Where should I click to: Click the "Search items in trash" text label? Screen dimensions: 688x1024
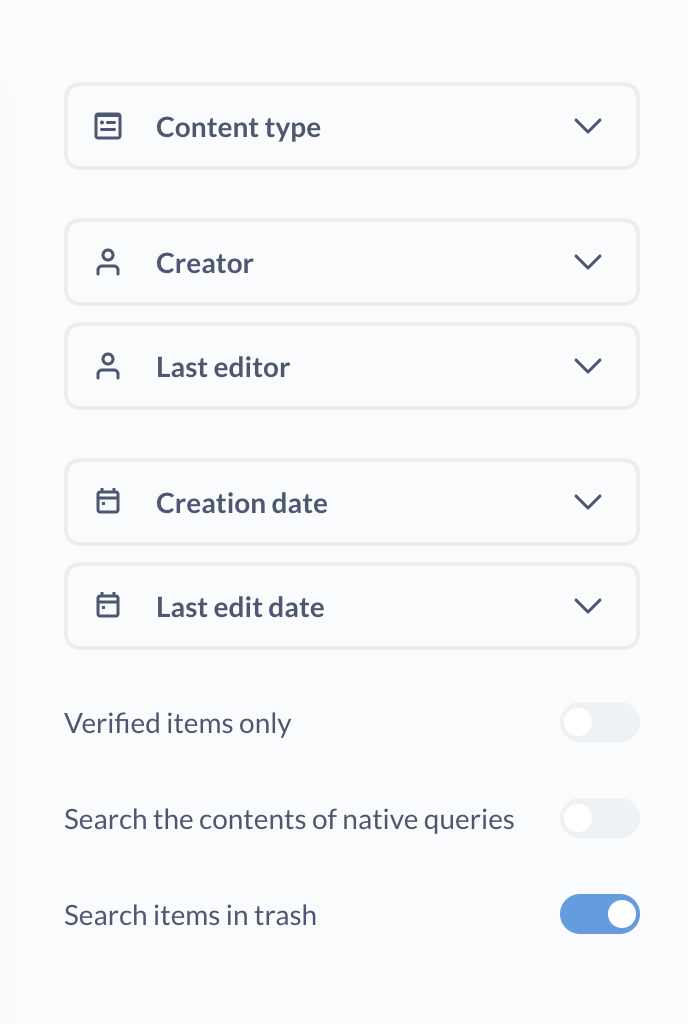(190, 915)
